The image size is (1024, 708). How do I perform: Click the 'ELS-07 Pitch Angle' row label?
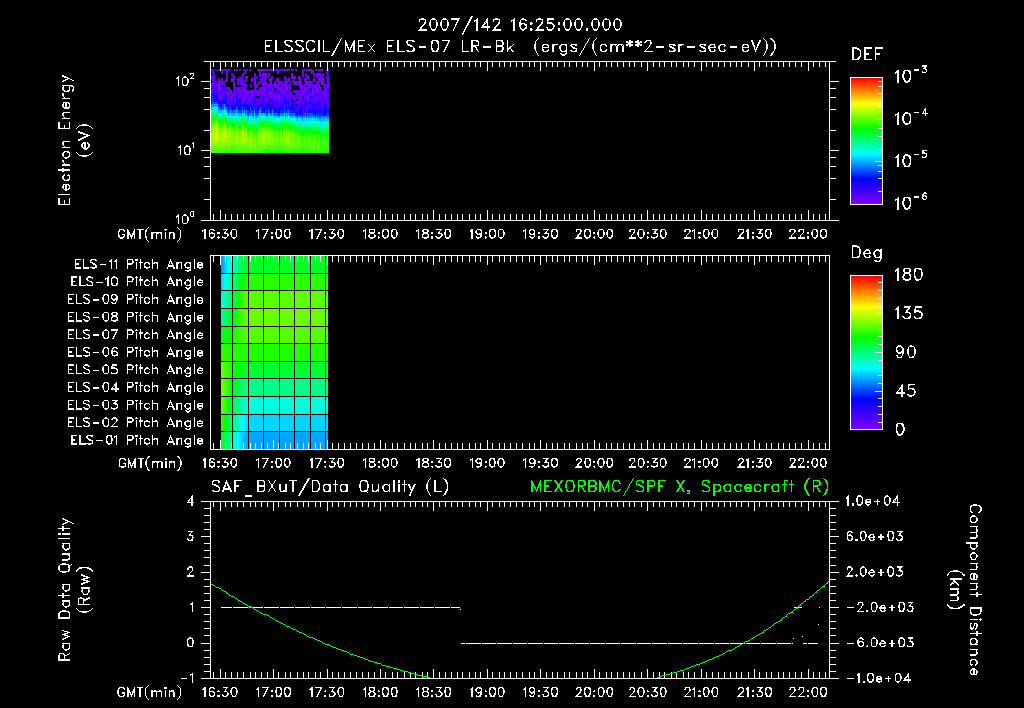(x=135, y=334)
